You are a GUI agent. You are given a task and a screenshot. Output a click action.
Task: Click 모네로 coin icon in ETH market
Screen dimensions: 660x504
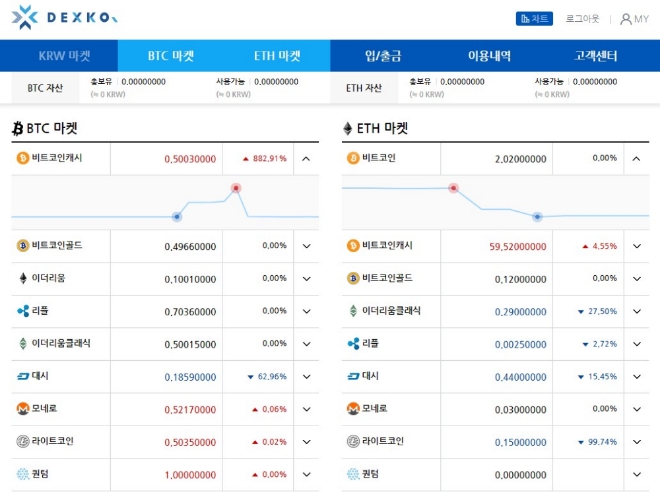click(353, 408)
